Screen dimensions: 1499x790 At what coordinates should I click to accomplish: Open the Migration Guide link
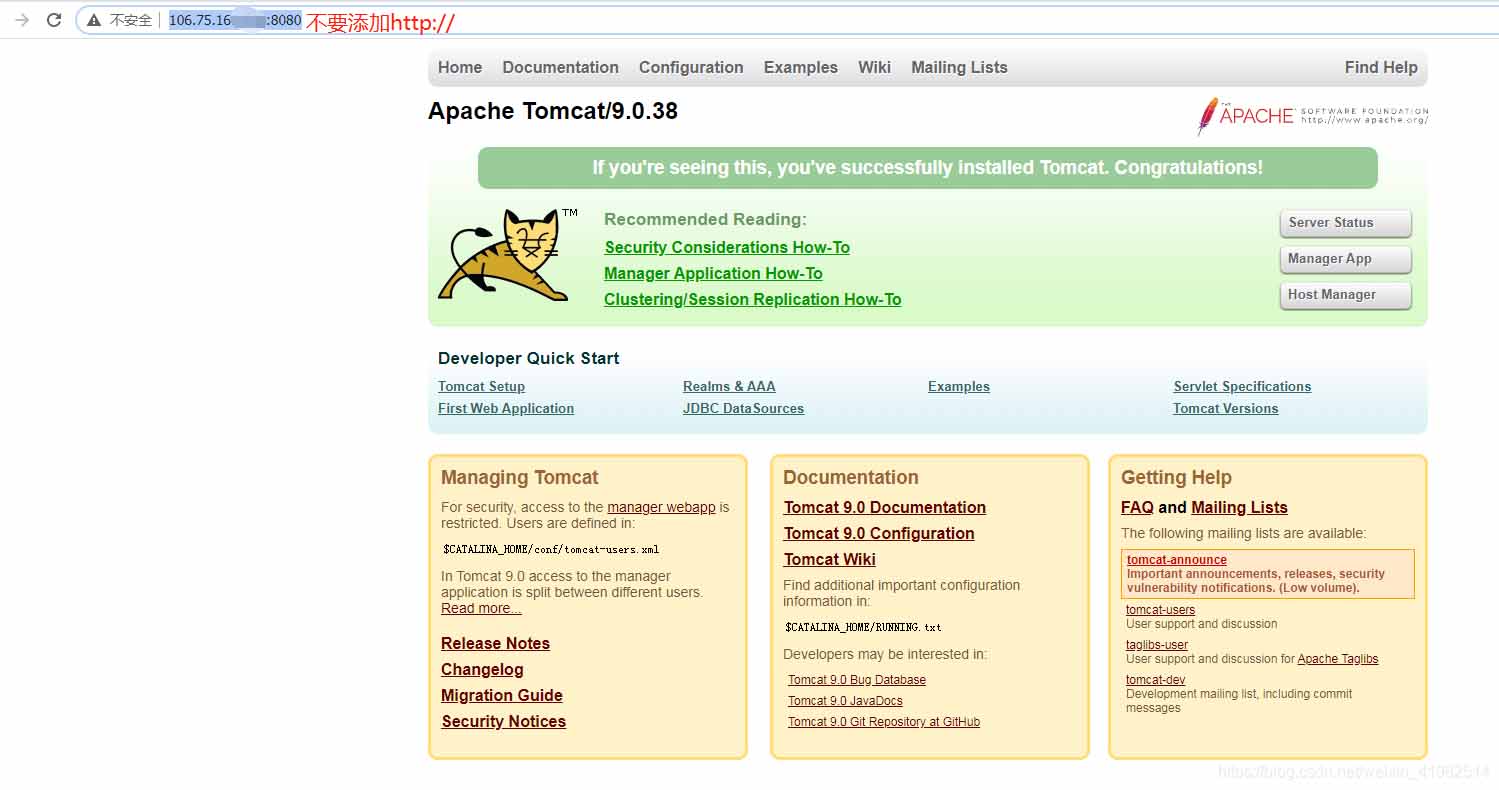(501, 695)
